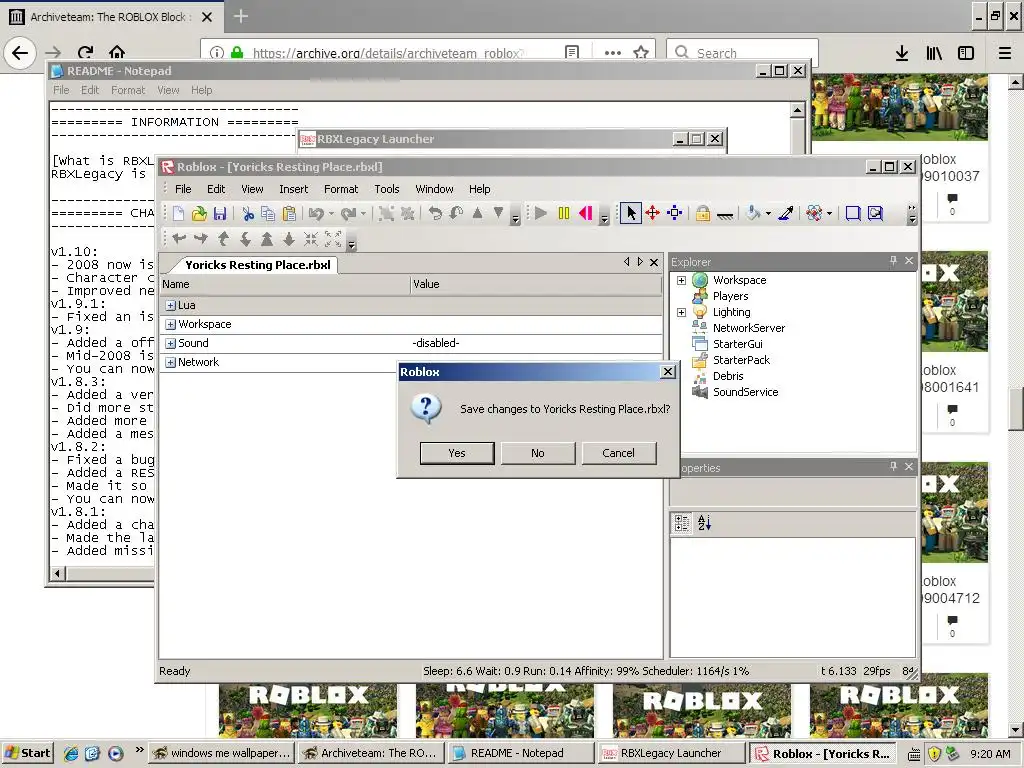Viewport: 1024px width, 768px height.
Task: Expand the Lua row
Action: pyautogui.click(x=170, y=306)
